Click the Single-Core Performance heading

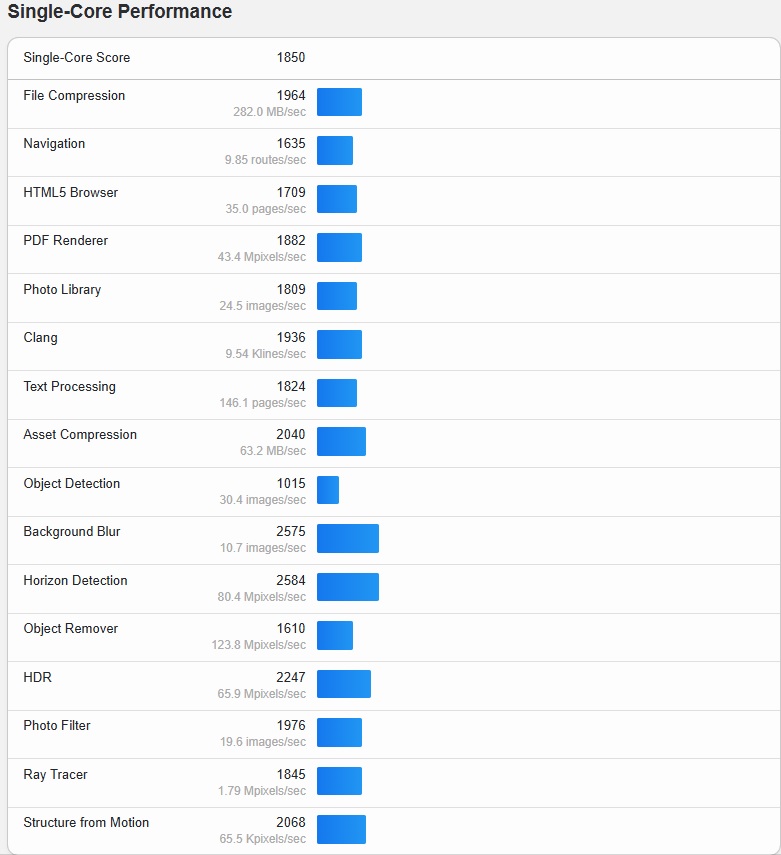(x=120, y=12)
